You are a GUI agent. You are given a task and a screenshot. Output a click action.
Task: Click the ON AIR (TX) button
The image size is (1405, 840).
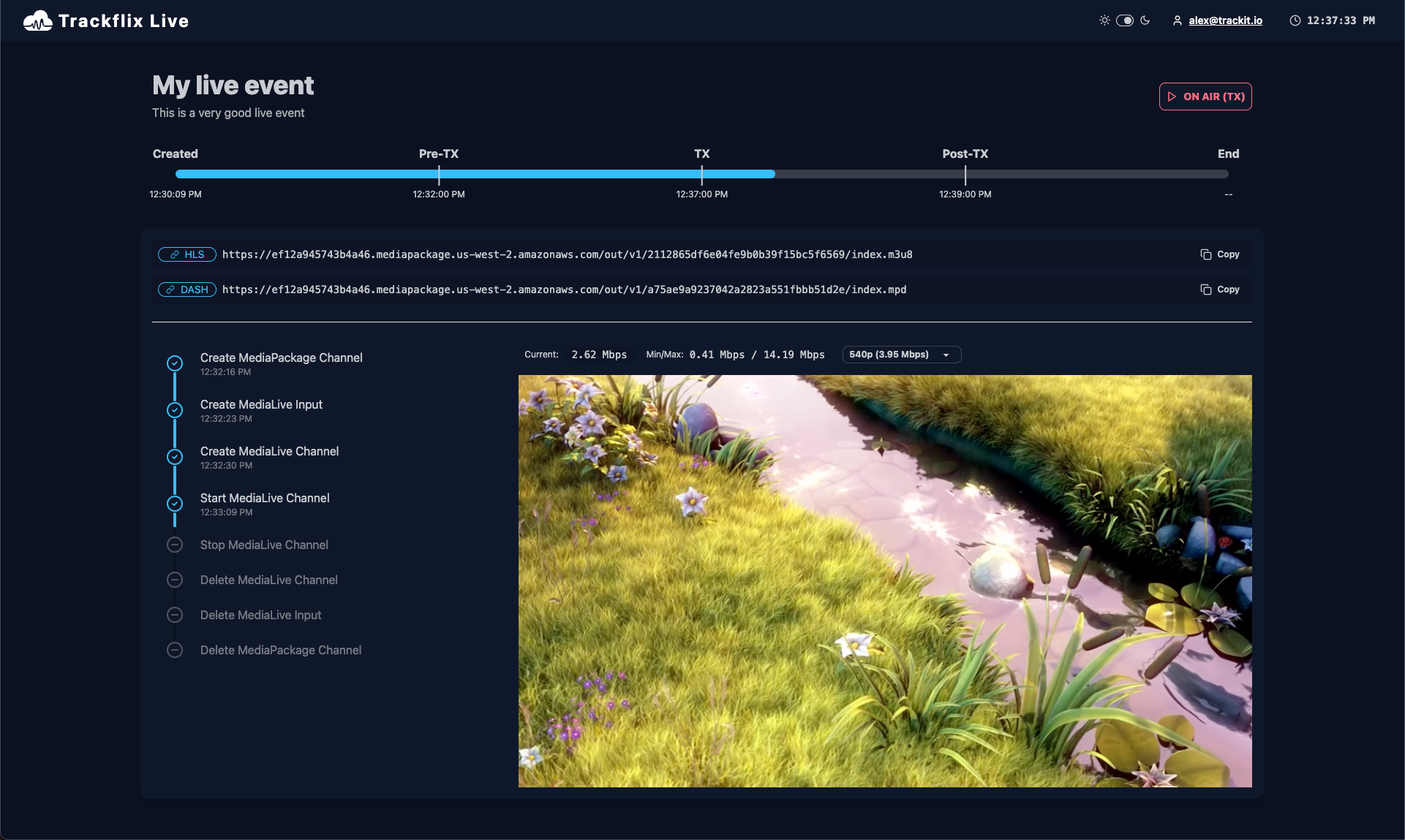point(1205,97)
